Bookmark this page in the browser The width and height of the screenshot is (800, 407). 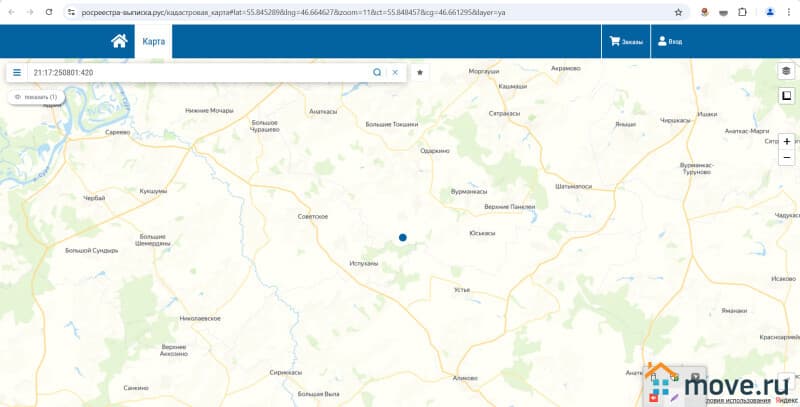coord(678,12)
